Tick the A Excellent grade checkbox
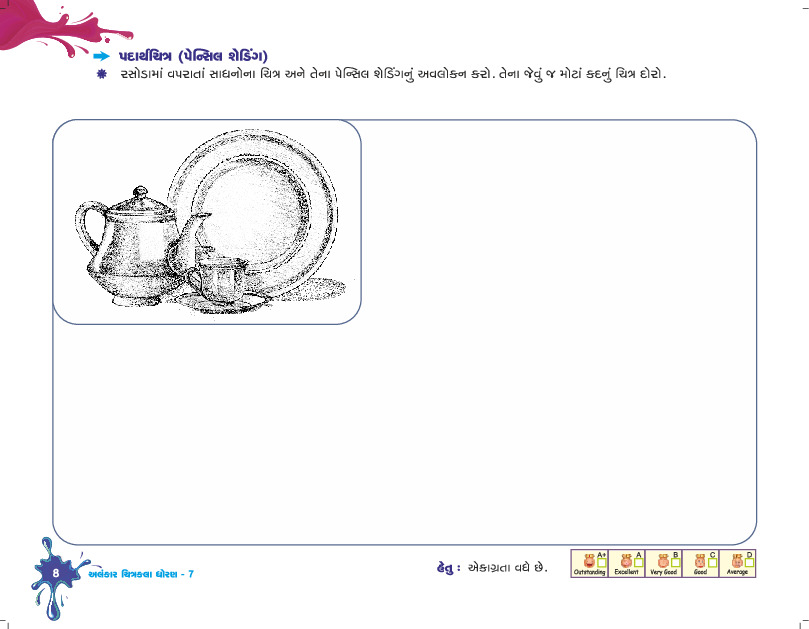Image resolution: width=809 pixels, height=629 pixels. point(639,562)
